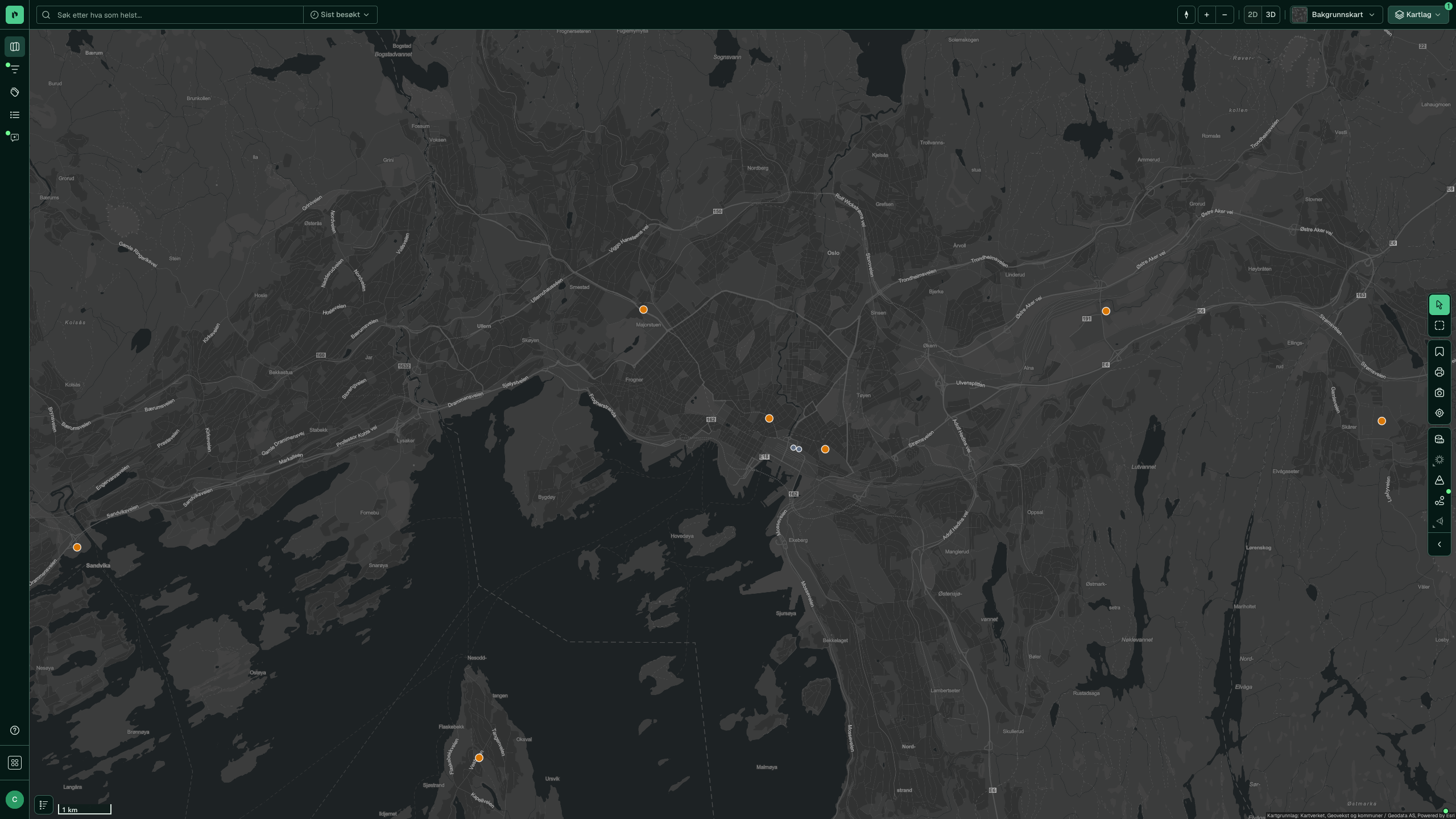Zoom out with the minus button

(x=1225, y=15)
